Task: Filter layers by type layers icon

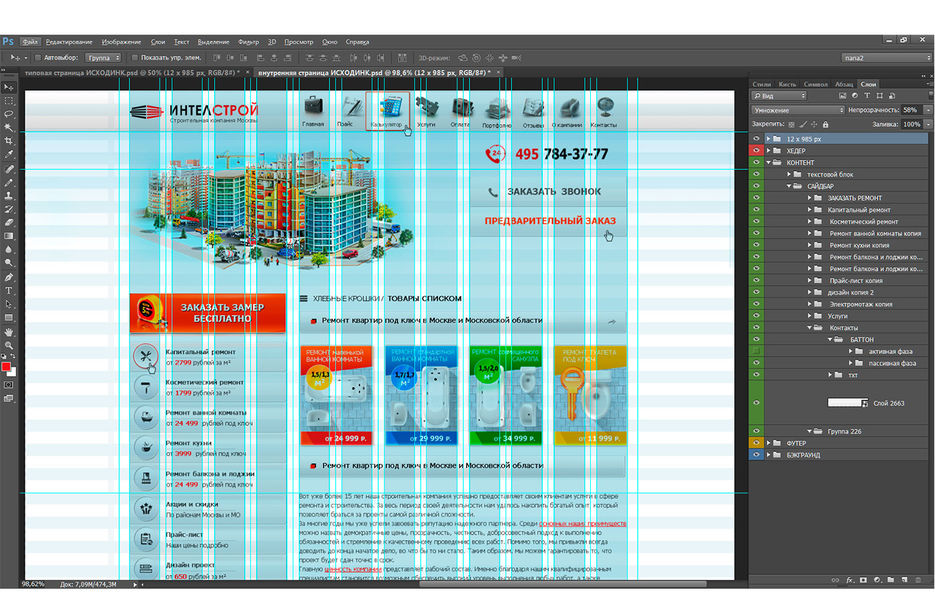Action: [867, 95]
